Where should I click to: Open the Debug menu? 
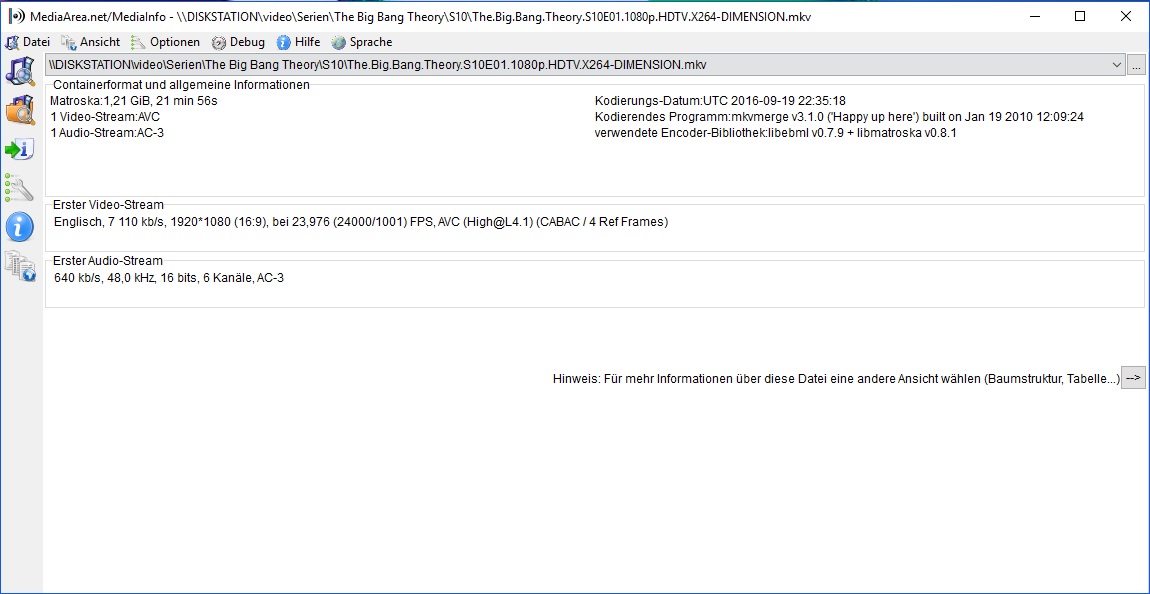click(x=239, y=42)
